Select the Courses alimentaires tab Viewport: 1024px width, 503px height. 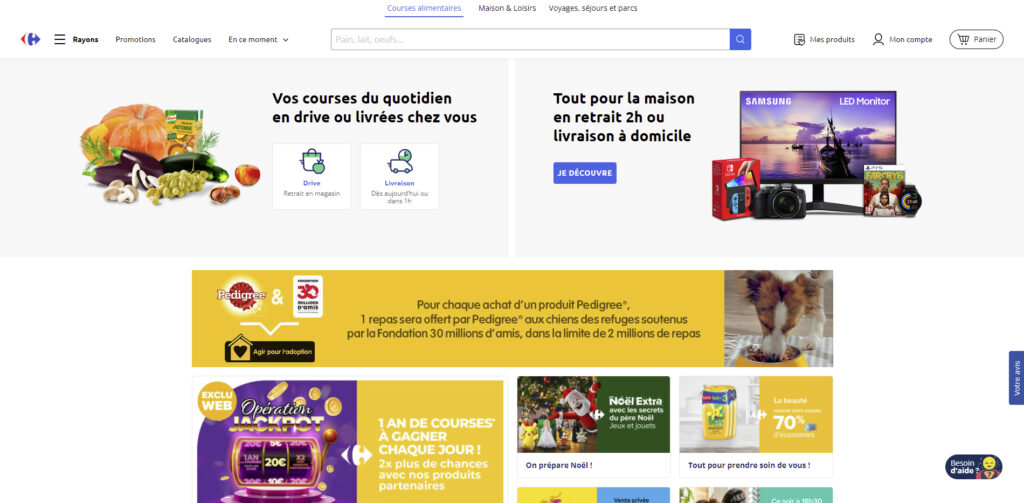click(424, 8)
